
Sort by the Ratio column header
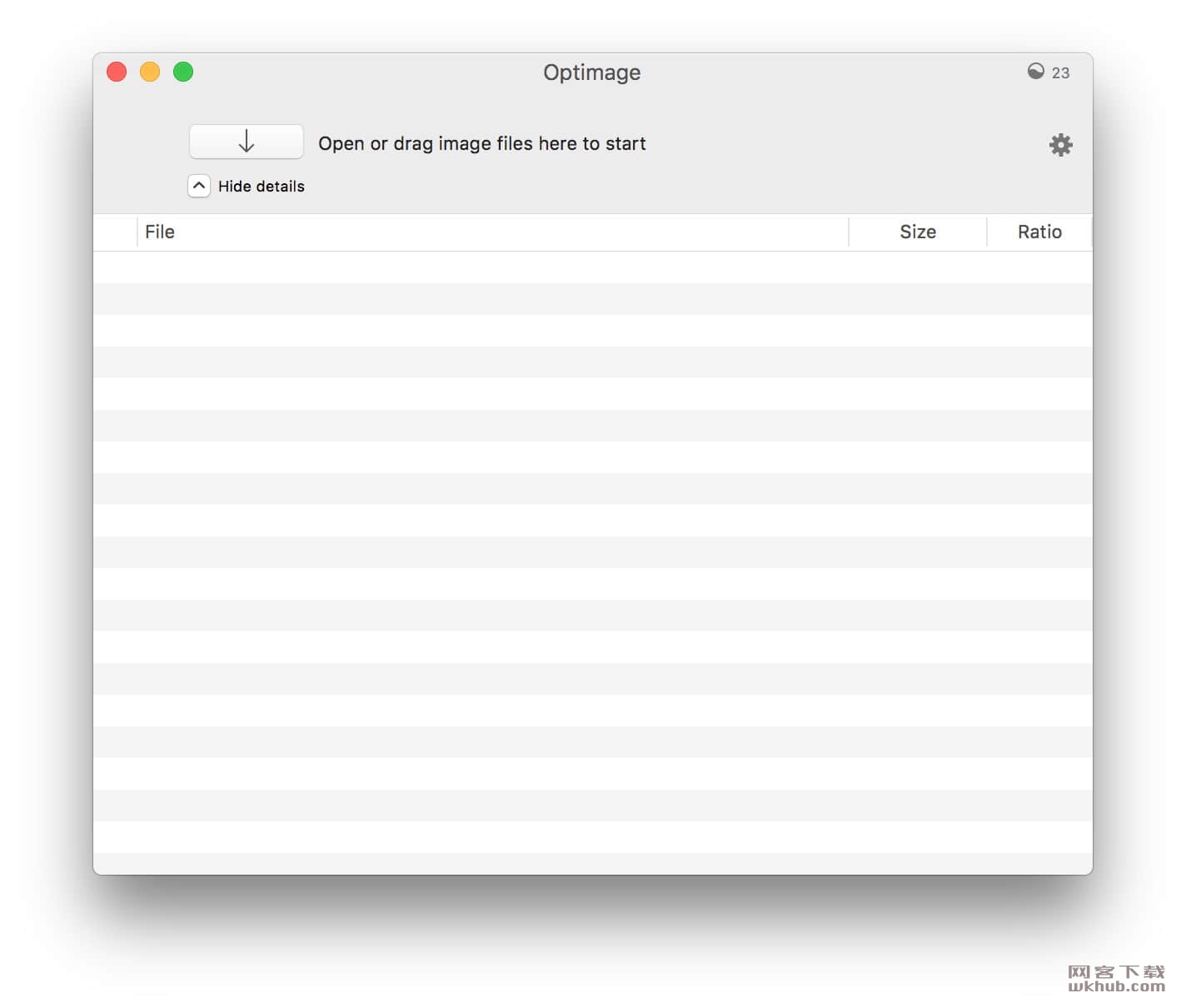1039,232
